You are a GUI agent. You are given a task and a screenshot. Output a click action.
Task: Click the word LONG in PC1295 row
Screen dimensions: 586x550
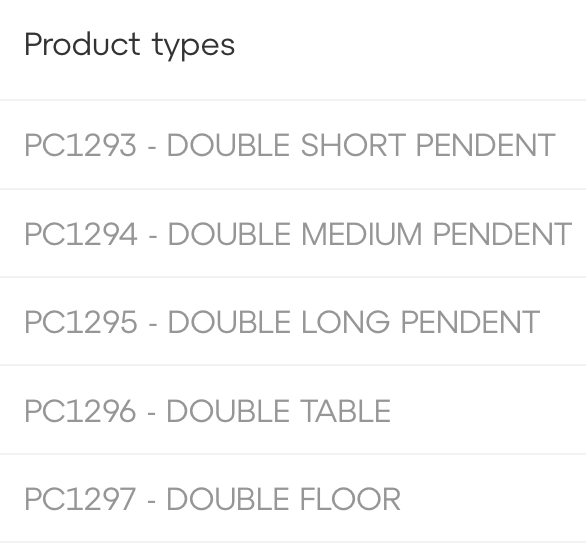pos(346,322)
